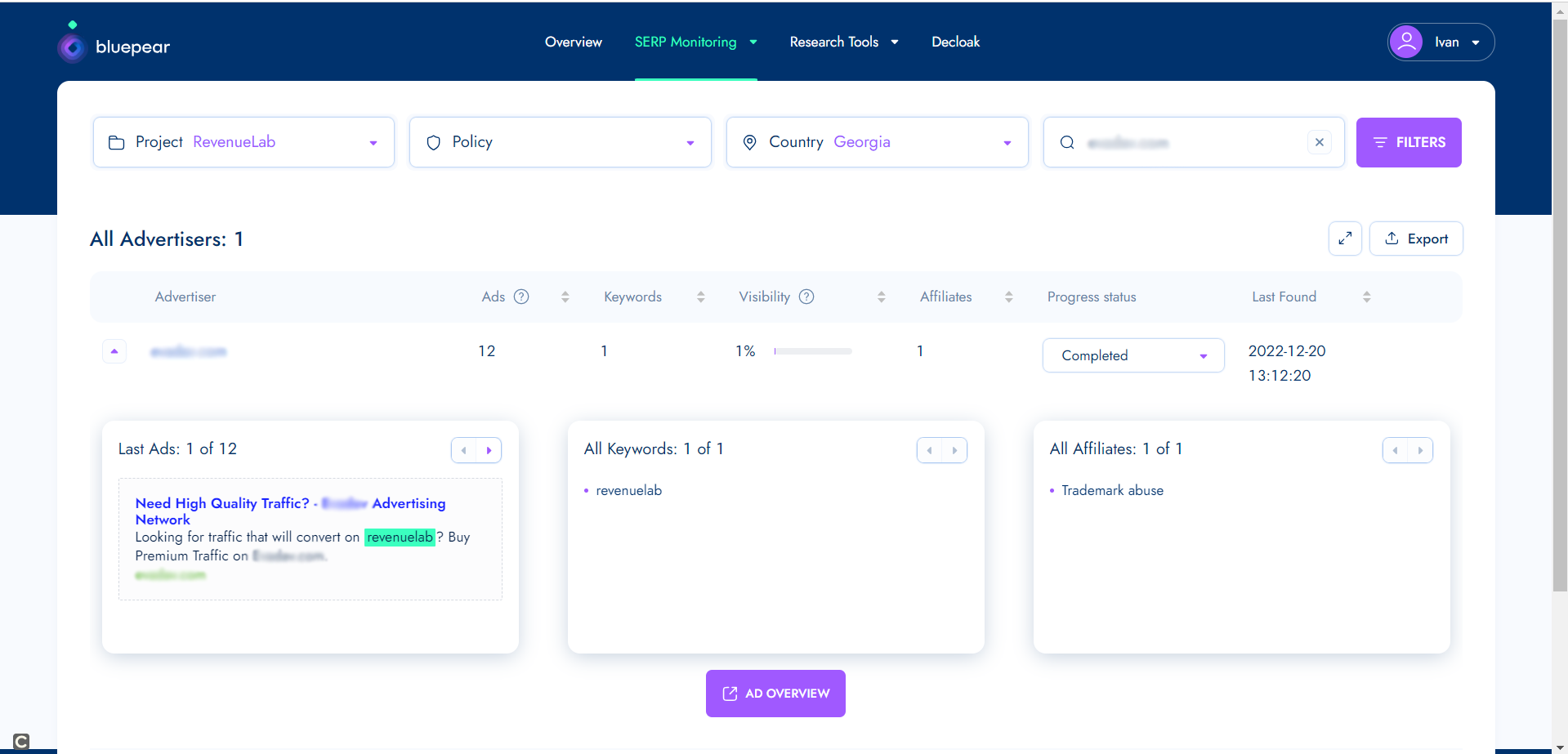Open the Overview menu item
This screenshot has height=754, width=1568.
(x=573, y=42)
